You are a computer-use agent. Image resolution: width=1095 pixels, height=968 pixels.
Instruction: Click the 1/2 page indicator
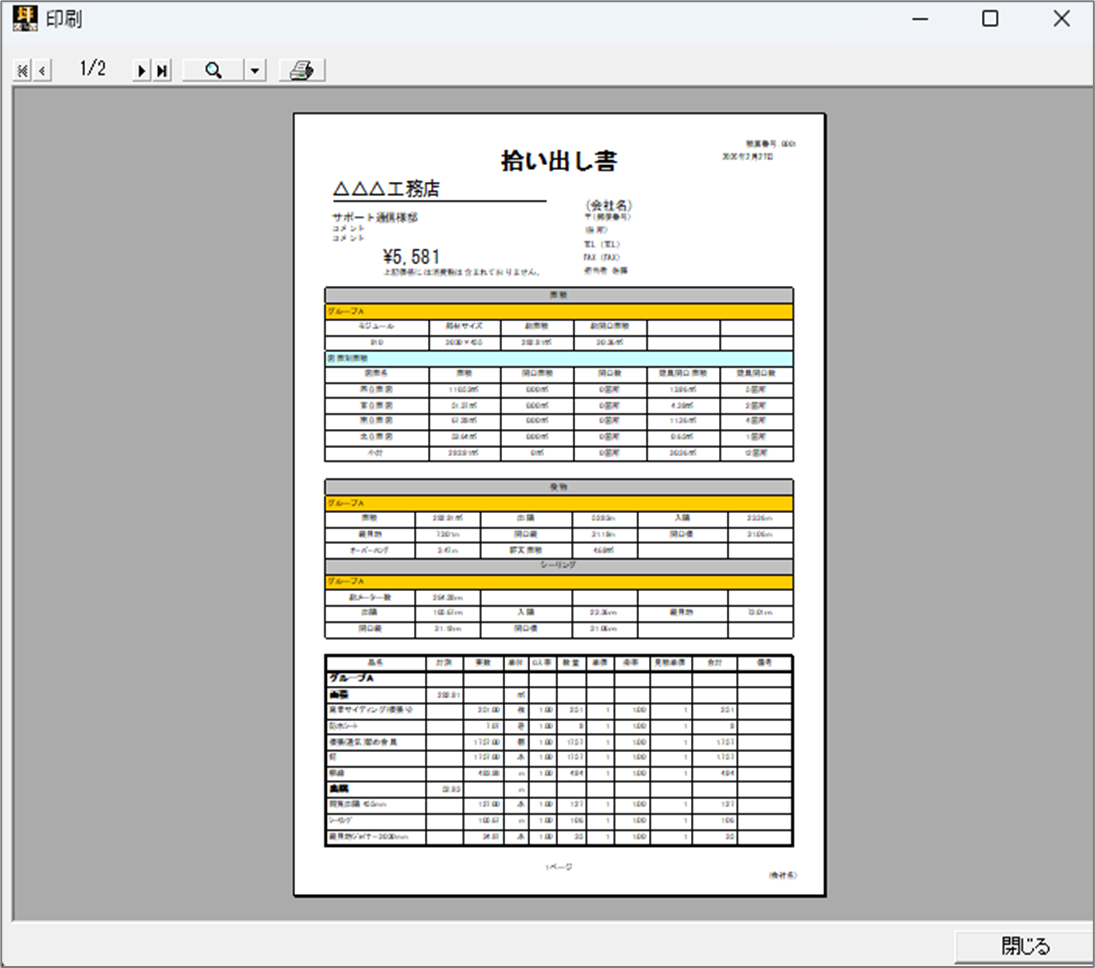[92, 69]
